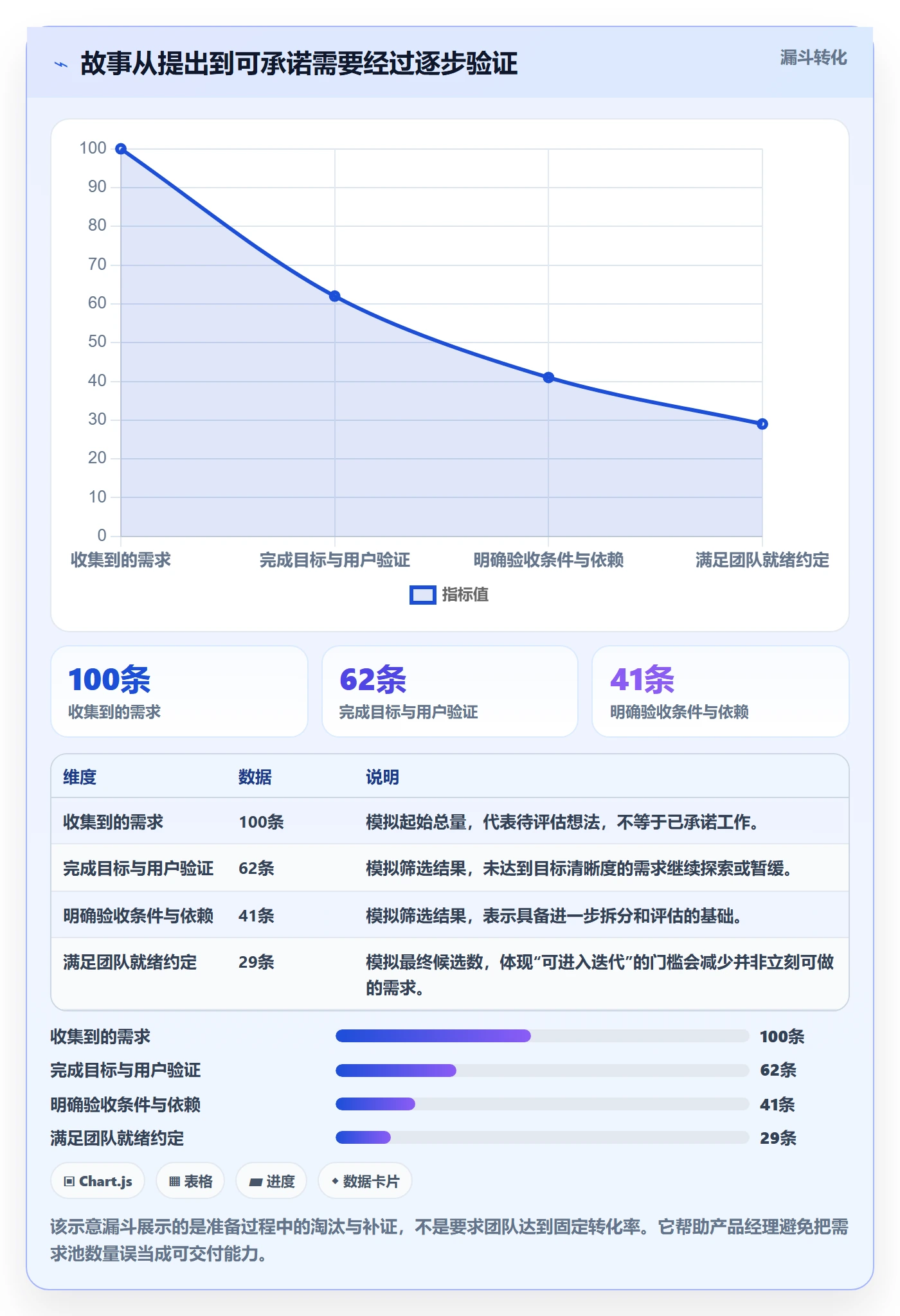Click table cell 明确验收条件与依赖
The image size is (900, 1316).
point(138,916)
